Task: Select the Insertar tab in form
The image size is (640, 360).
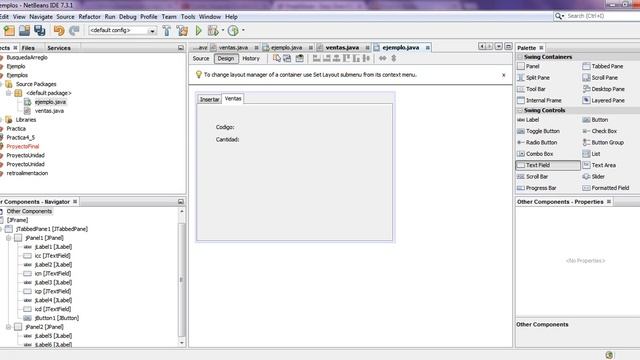Action: (209, 99)
